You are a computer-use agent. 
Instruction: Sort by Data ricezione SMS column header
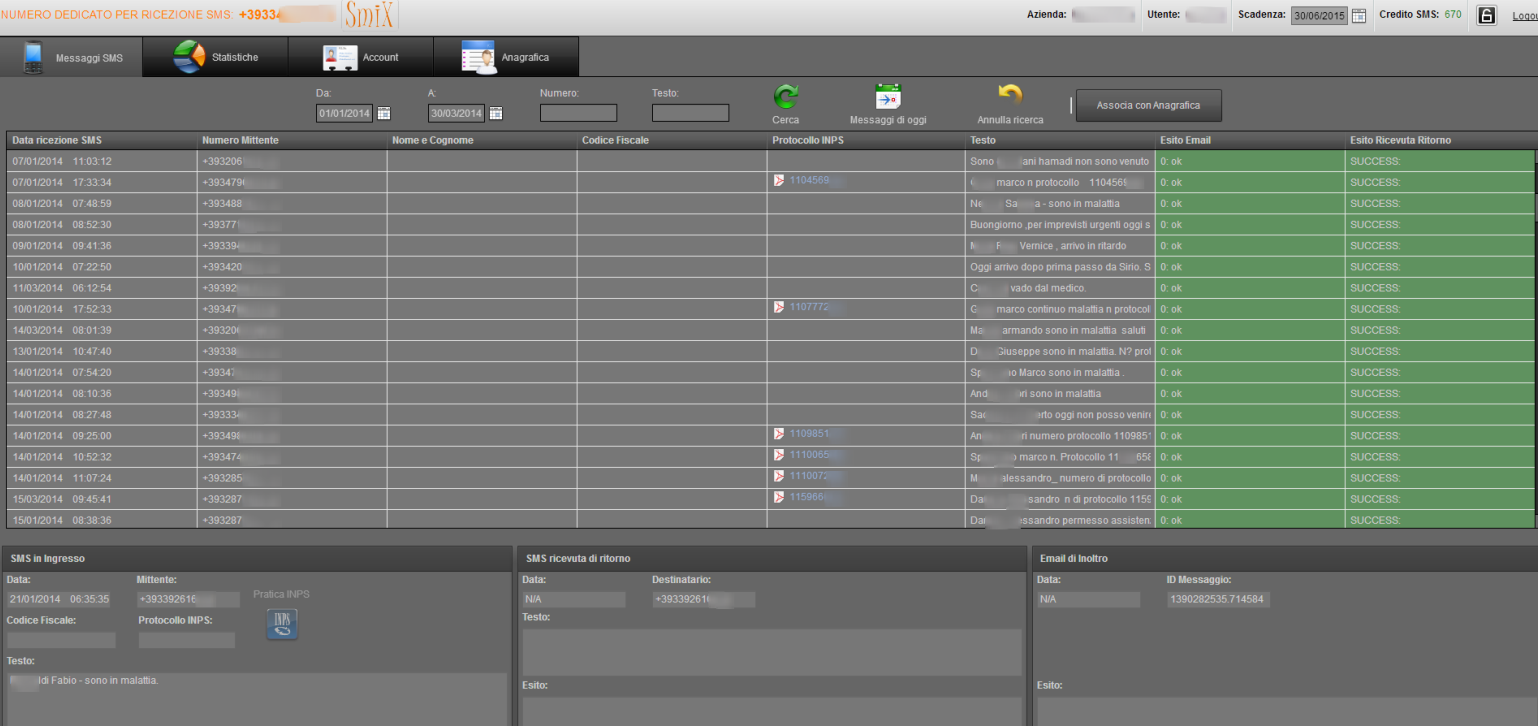coord(57,140)
